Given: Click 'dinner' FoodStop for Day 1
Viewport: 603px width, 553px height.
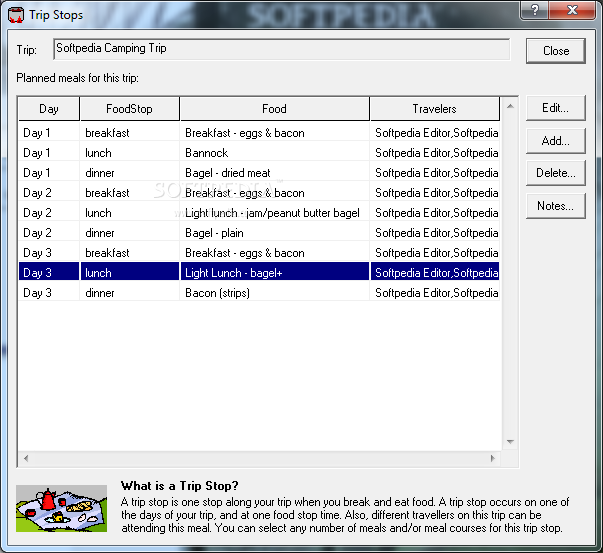Looking at the screenshot, I should [x=130, y=173].
